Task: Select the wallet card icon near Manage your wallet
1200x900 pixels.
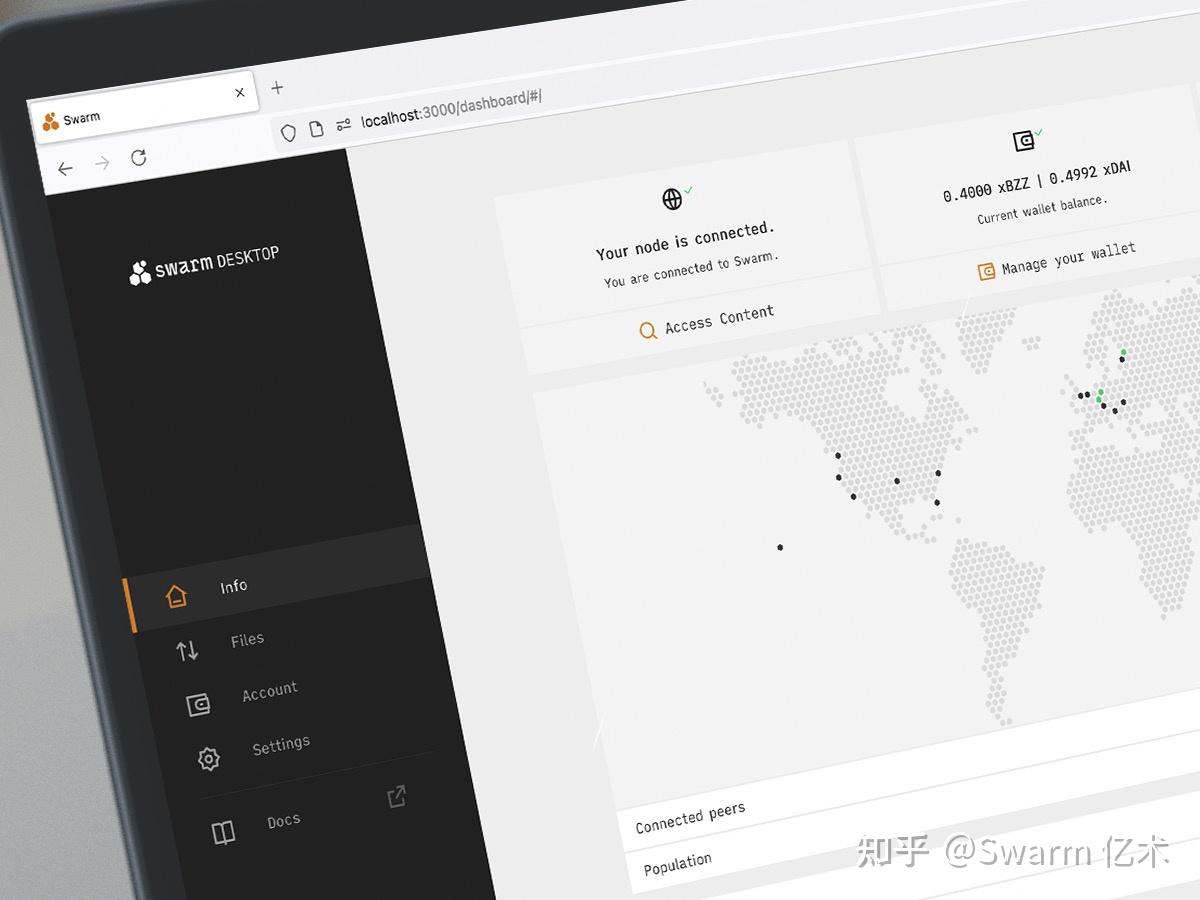Action: pos(986,271)
